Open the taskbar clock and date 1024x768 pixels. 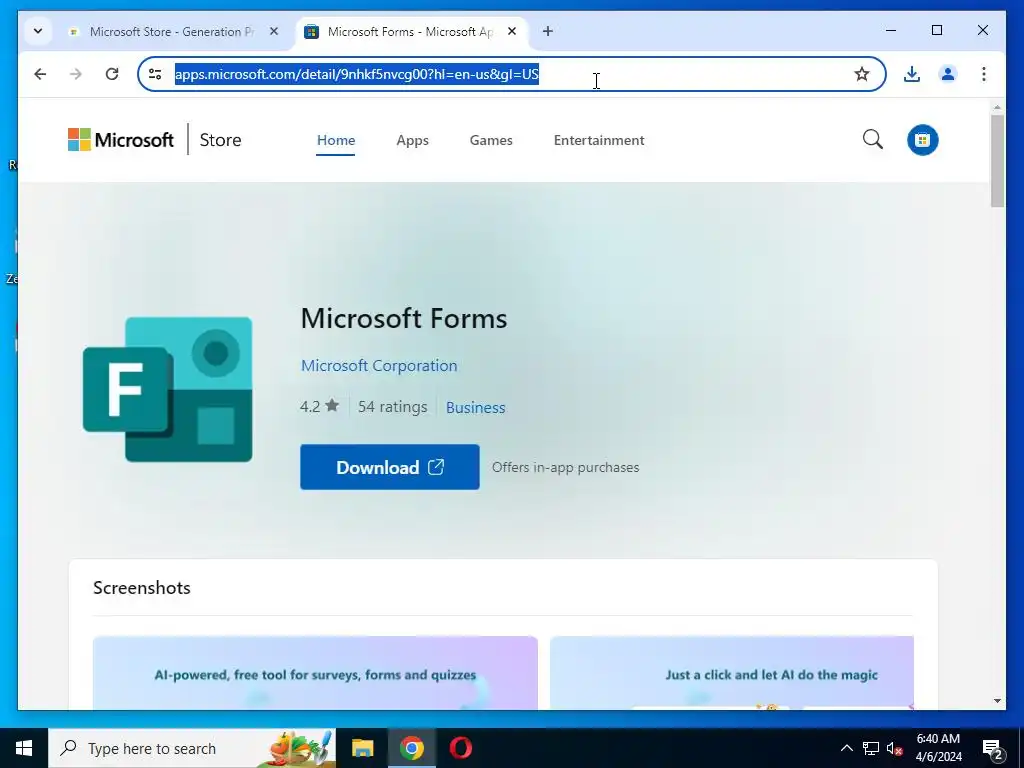tap(938, 748)
